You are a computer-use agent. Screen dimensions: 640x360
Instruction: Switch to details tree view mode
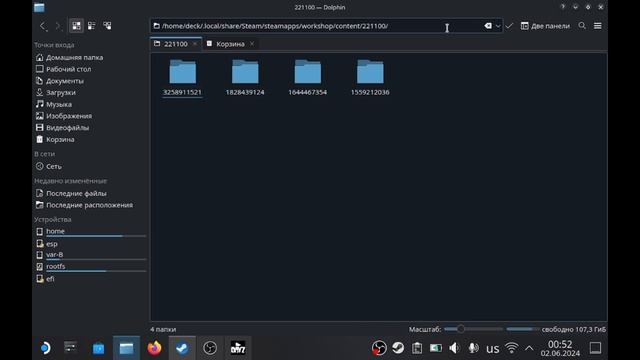coord(107,26)
